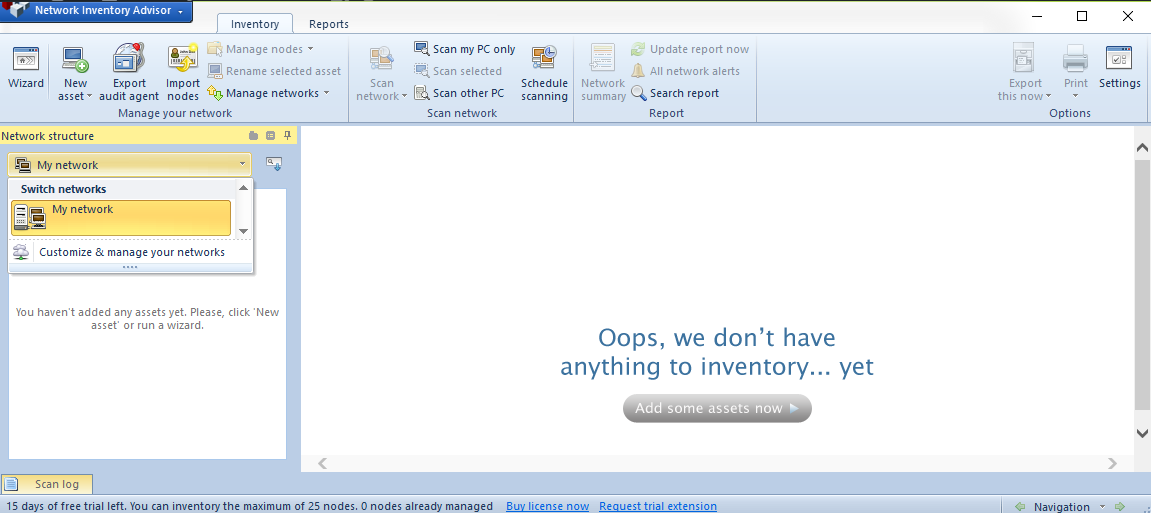Expand the Print dropdown arrow
The image size is (1151, 513).
point(1075,96)
